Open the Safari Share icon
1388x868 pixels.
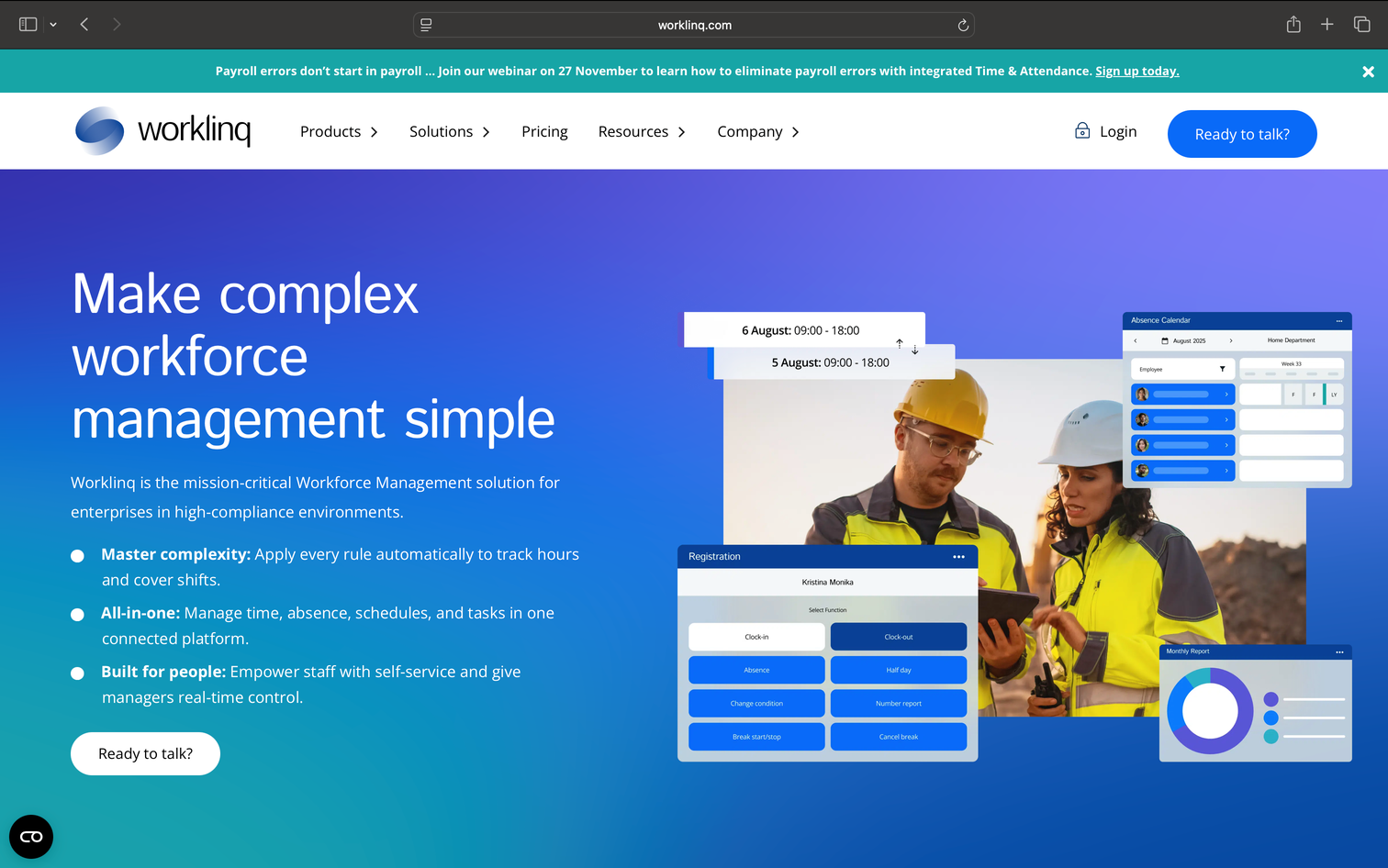click(1293, 24)
